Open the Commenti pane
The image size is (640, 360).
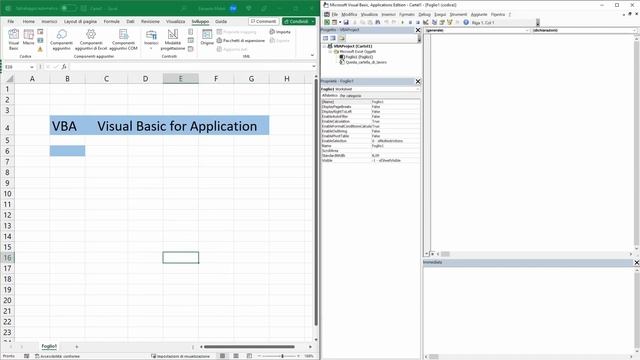(x=264, y=21)
